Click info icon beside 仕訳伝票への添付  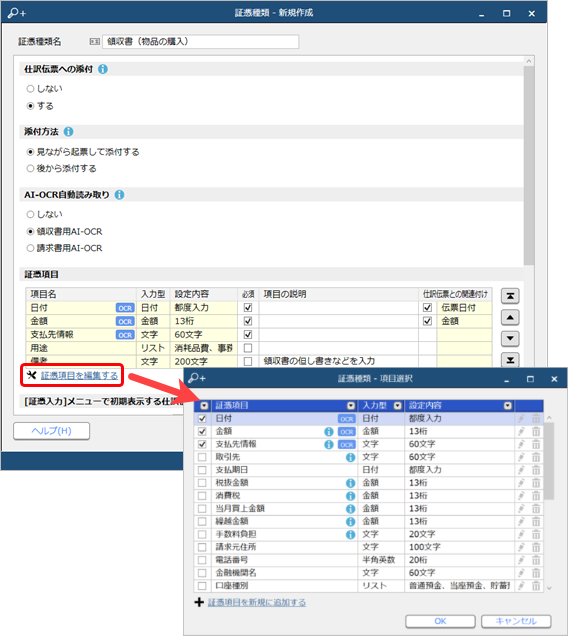coord(103,69)
